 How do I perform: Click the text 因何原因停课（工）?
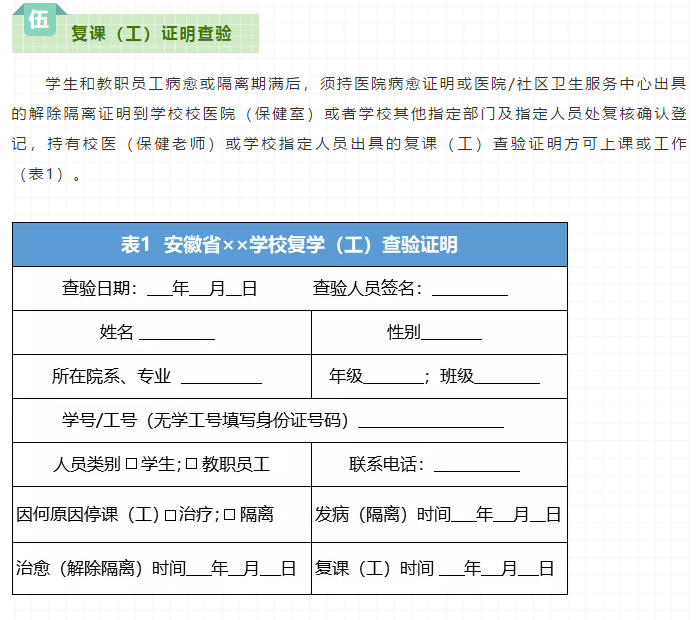(88, 515)
